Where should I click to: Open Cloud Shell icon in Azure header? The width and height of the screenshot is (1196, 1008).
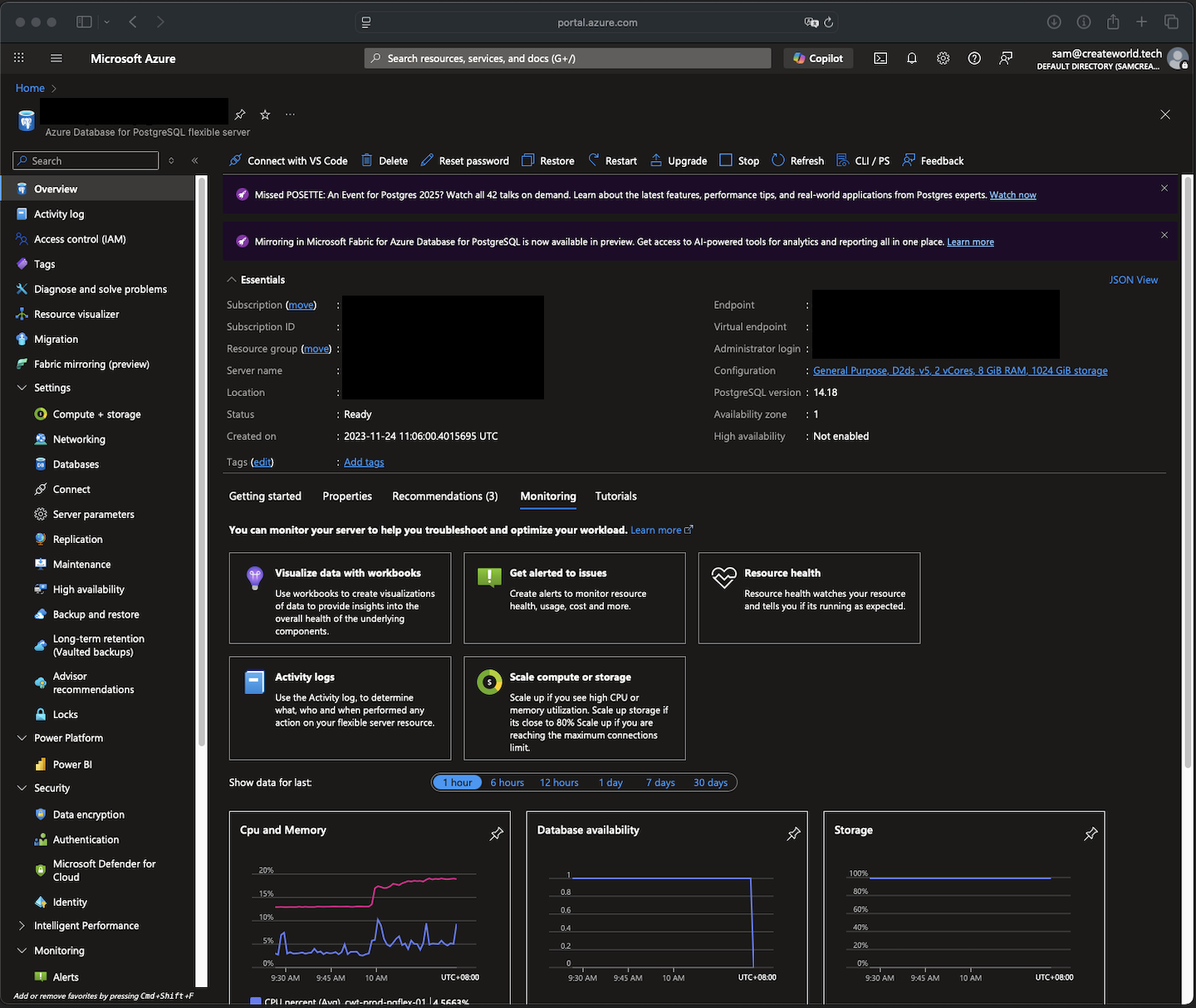point(880,58)
